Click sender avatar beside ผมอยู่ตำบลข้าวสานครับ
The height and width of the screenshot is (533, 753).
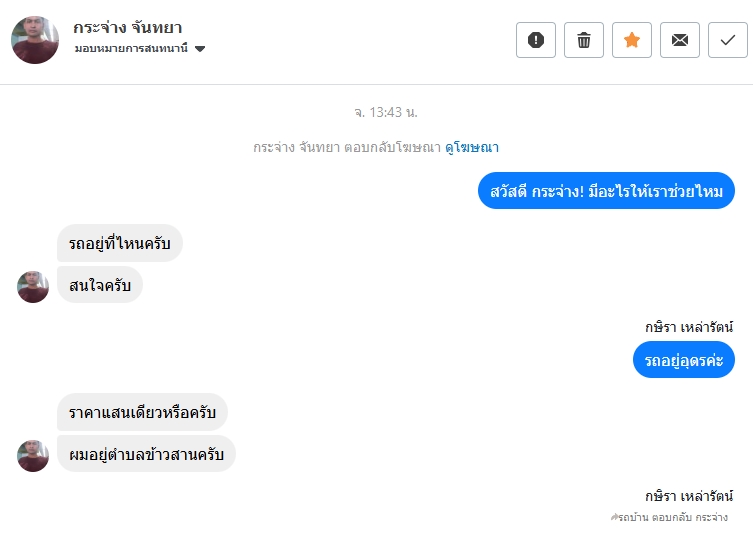pyautogui.click(x=33, y=456)
